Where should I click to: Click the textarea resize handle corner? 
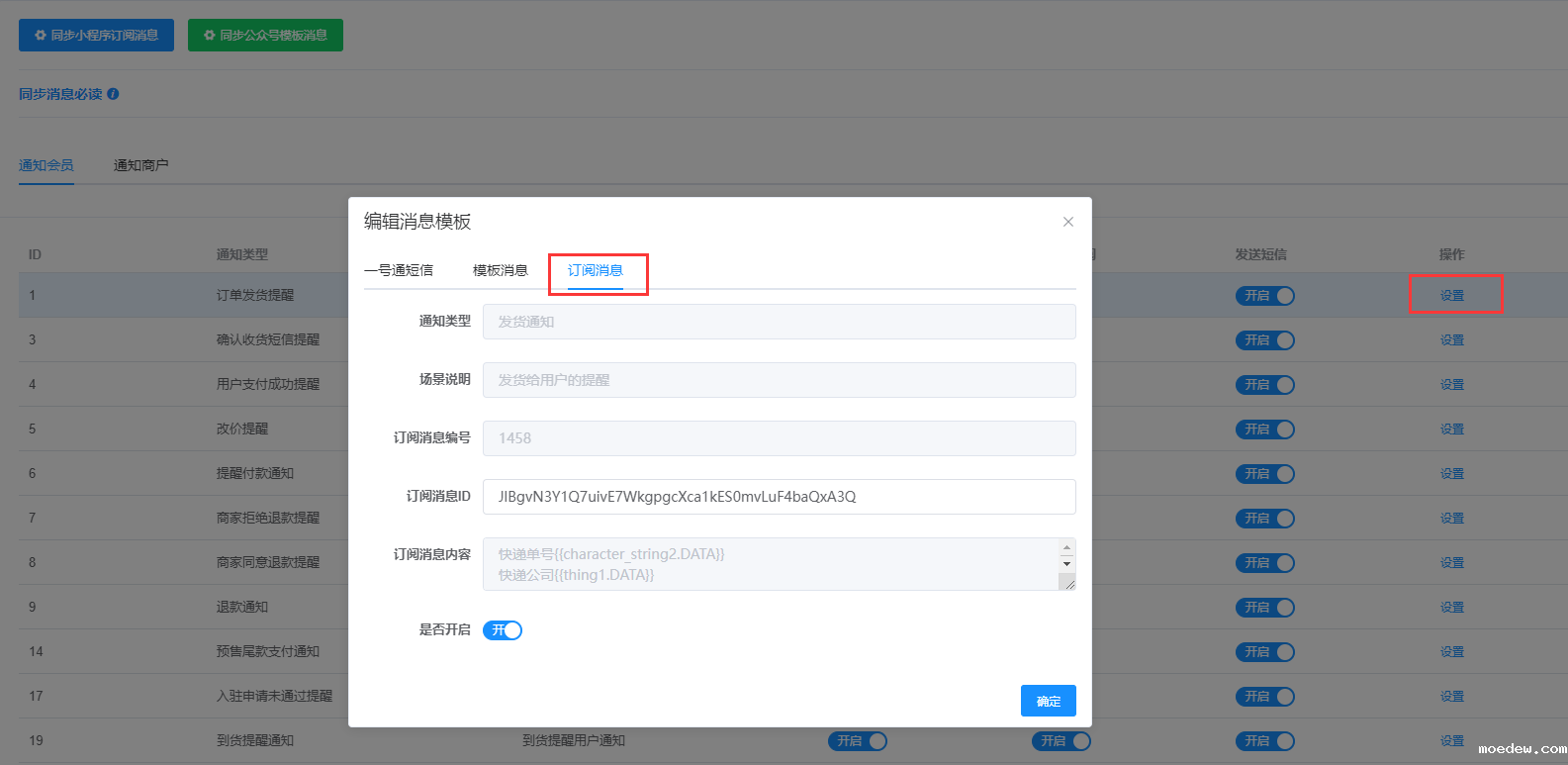[1067, 584]
